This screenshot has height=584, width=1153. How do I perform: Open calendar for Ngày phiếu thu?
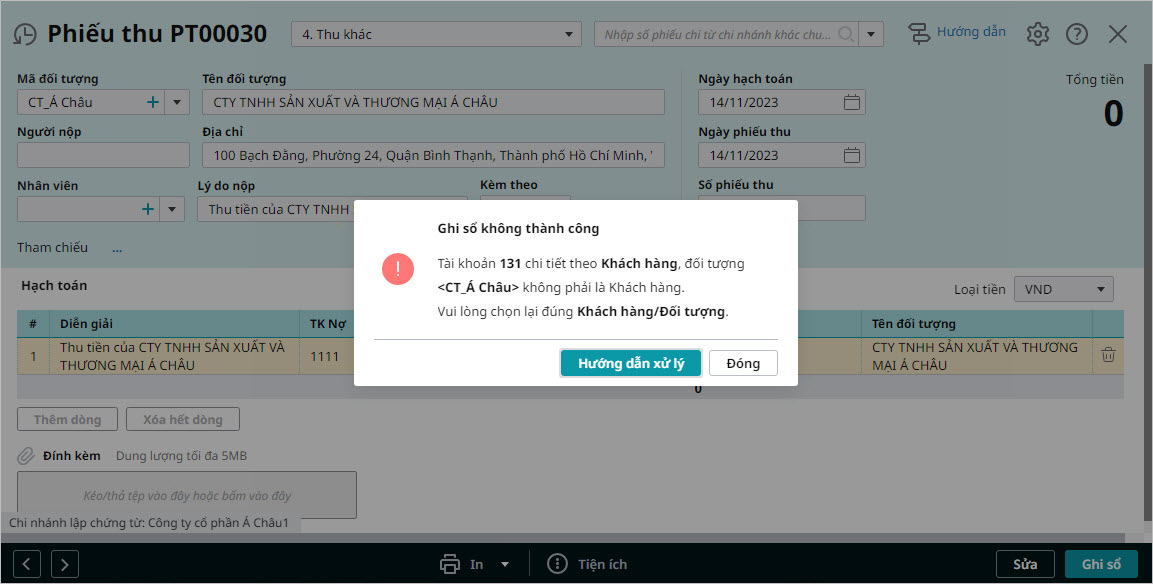[851, 155]
